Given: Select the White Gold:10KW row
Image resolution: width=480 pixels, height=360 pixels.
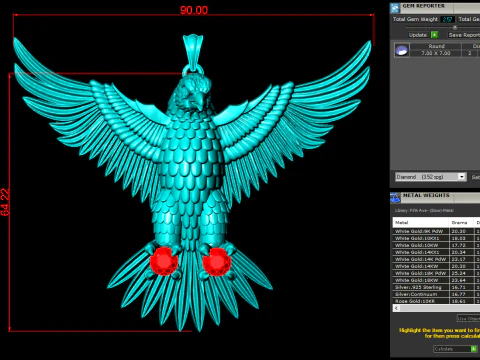Looking at the screenshot, I should tap(436, 245).
